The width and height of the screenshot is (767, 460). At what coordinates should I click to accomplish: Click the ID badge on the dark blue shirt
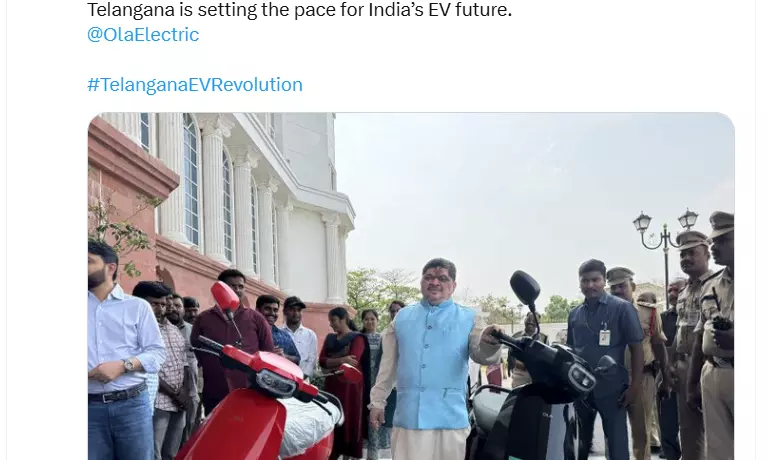tap(605, 337)
